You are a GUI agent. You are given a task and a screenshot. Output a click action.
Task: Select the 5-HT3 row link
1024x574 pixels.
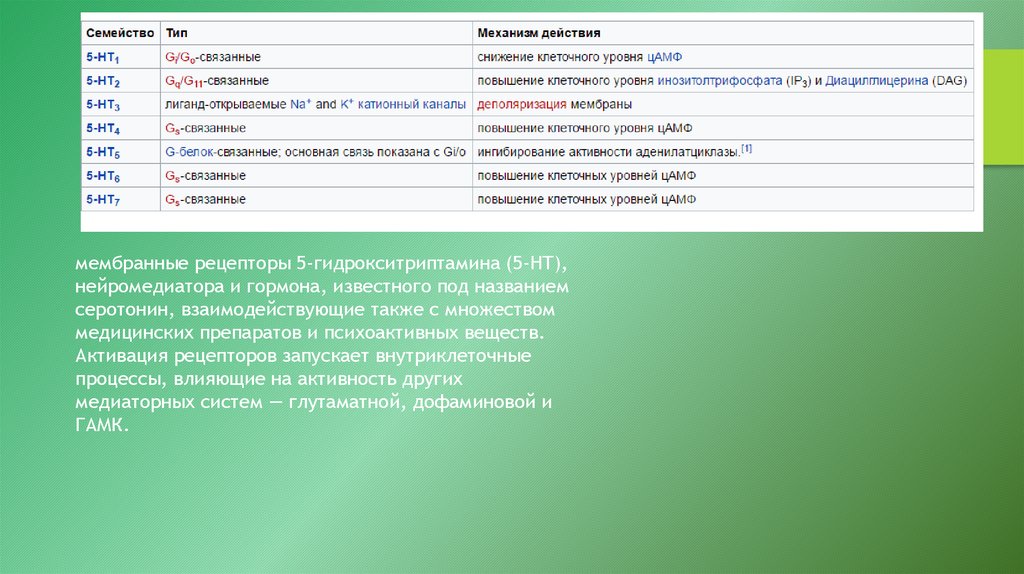(103, 105)
